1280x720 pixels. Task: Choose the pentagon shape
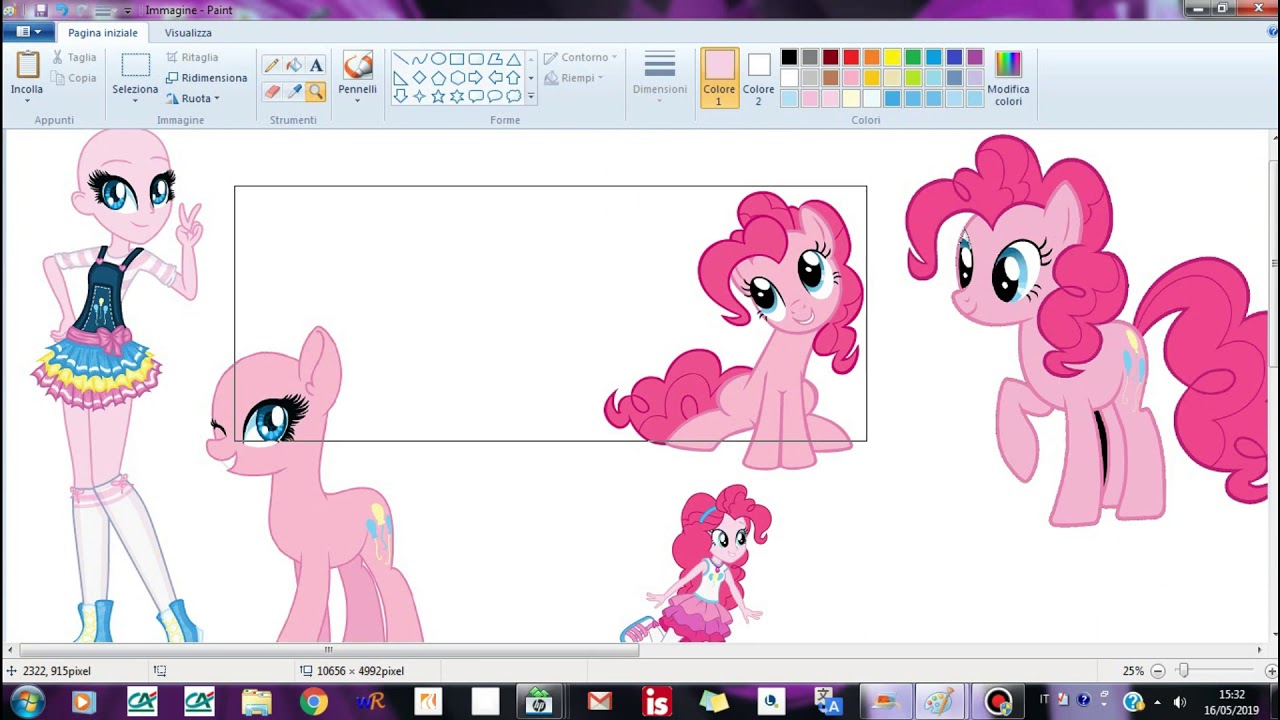438,78
